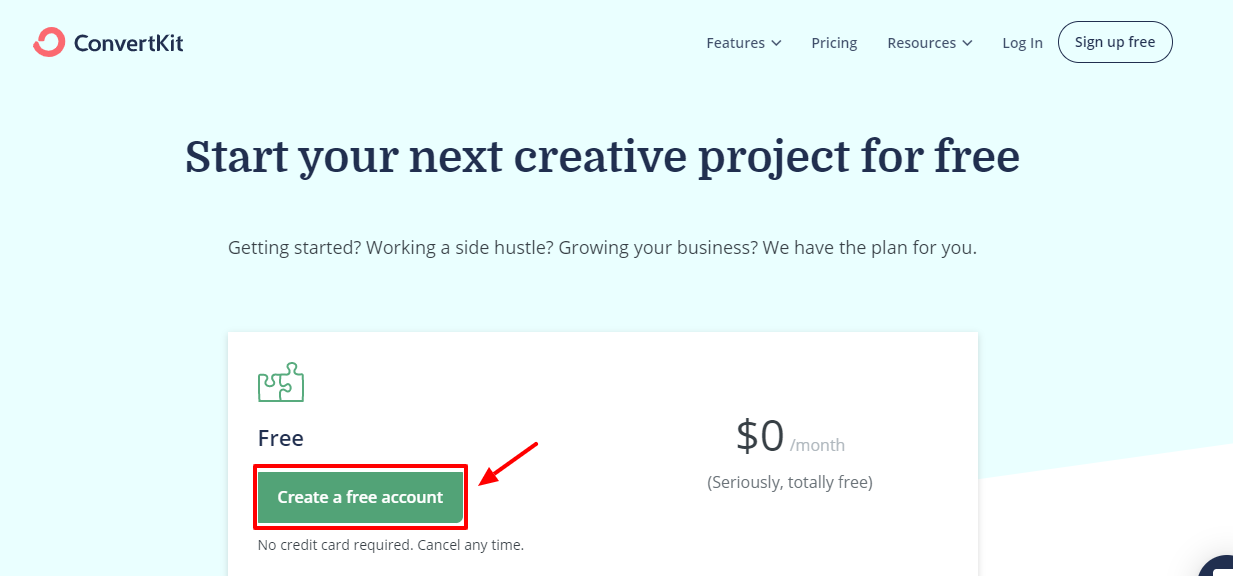Click the Log In link
The height and width of the screenshot is (576, 1233).
pos(1022,43)
